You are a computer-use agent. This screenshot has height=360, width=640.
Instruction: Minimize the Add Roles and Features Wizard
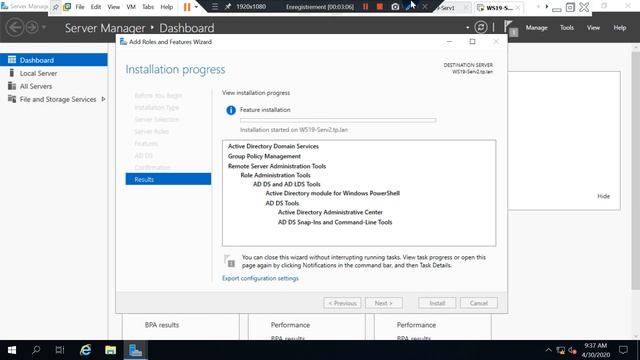(x=449, y=42)
